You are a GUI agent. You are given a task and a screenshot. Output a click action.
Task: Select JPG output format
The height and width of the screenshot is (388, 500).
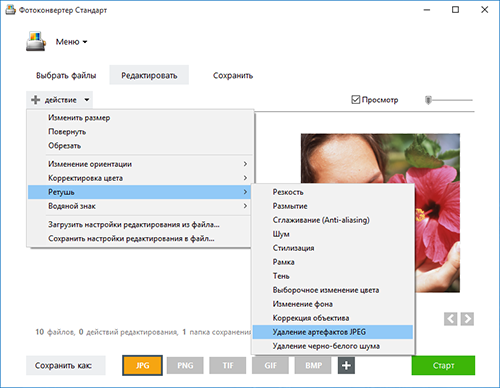(142, 365)
